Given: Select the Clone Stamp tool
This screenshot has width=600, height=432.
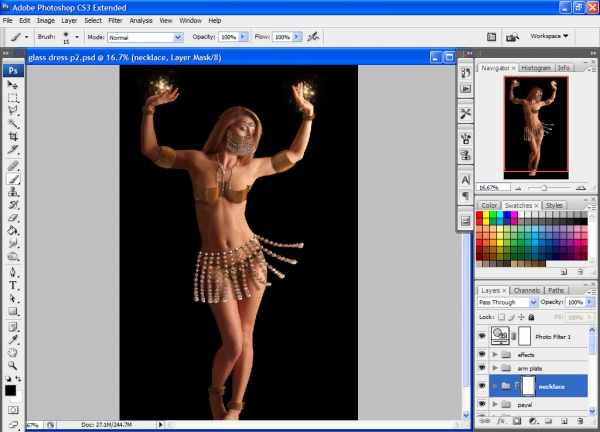Looking at the screenshot, I should click(13, 192).
